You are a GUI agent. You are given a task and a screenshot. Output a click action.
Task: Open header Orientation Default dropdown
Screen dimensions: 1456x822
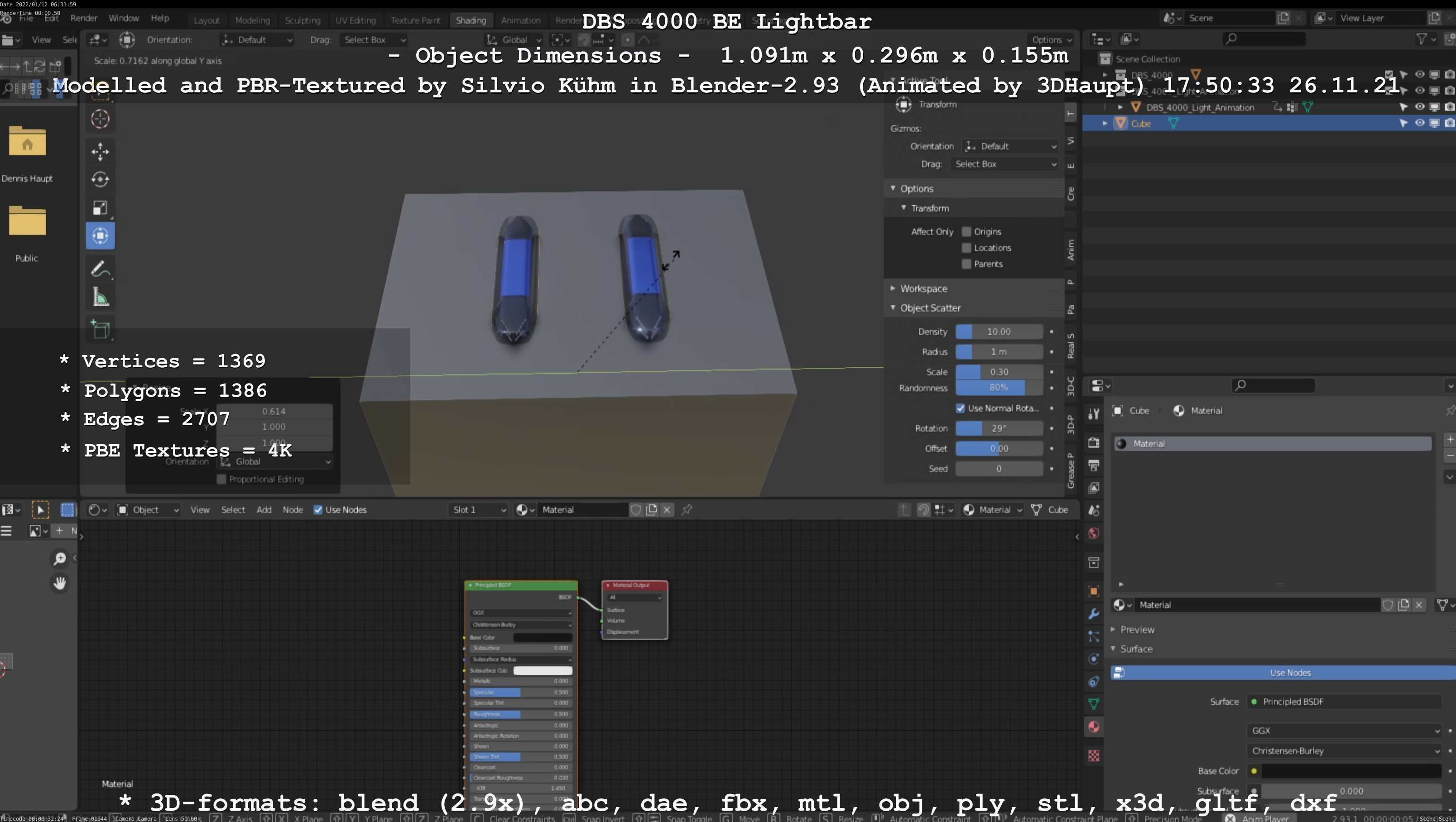257,39
